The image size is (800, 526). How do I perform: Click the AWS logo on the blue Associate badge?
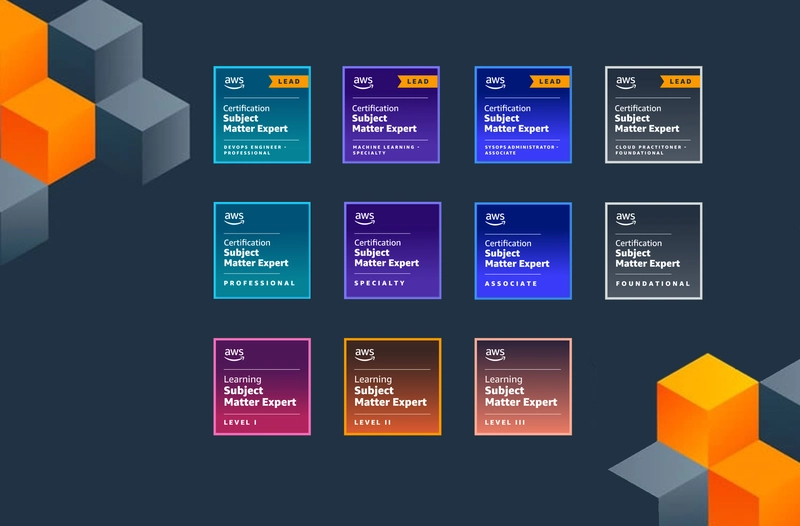[x=495, y=218]
